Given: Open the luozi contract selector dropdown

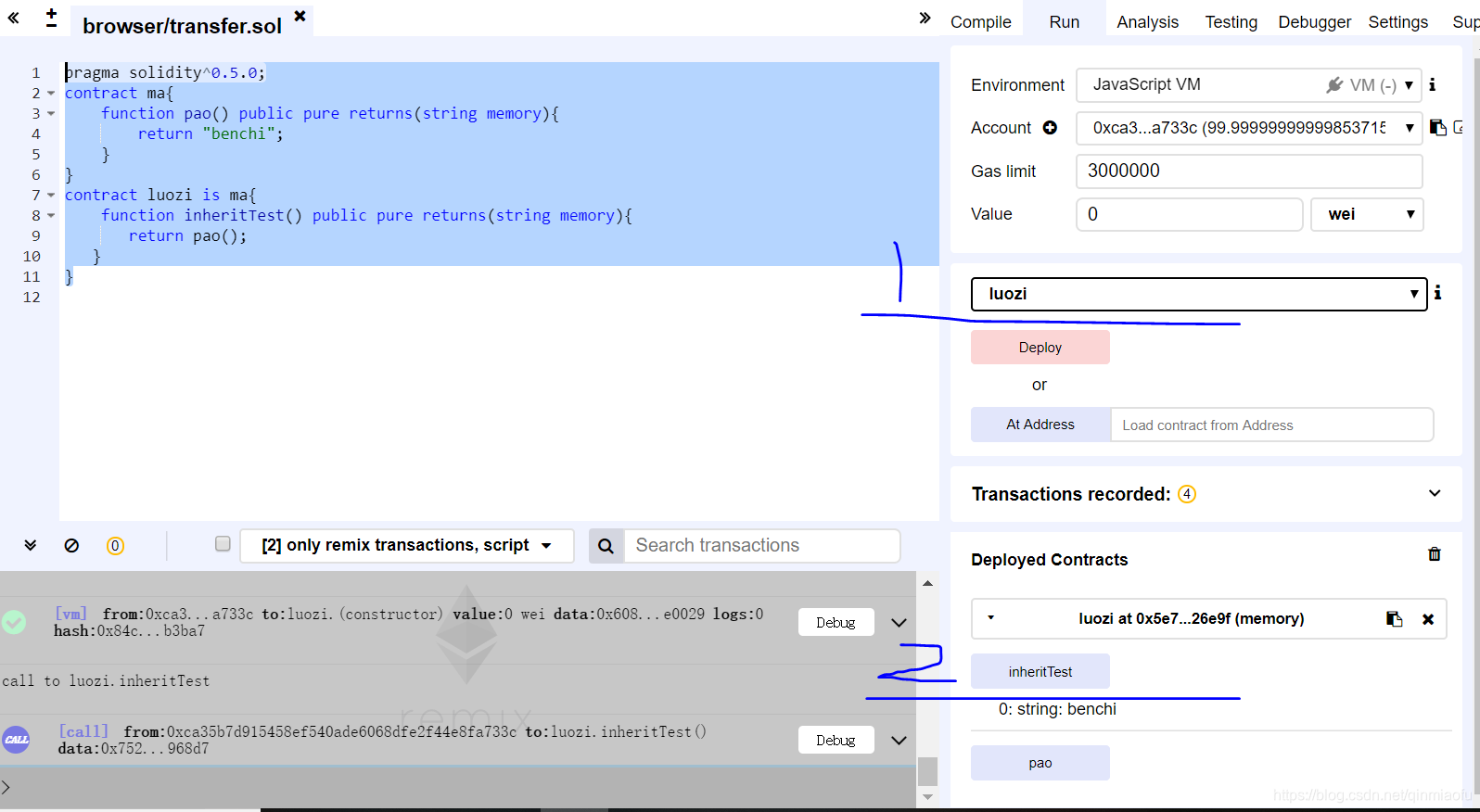Looking at the screenshot, I should tap(1199, 294).
